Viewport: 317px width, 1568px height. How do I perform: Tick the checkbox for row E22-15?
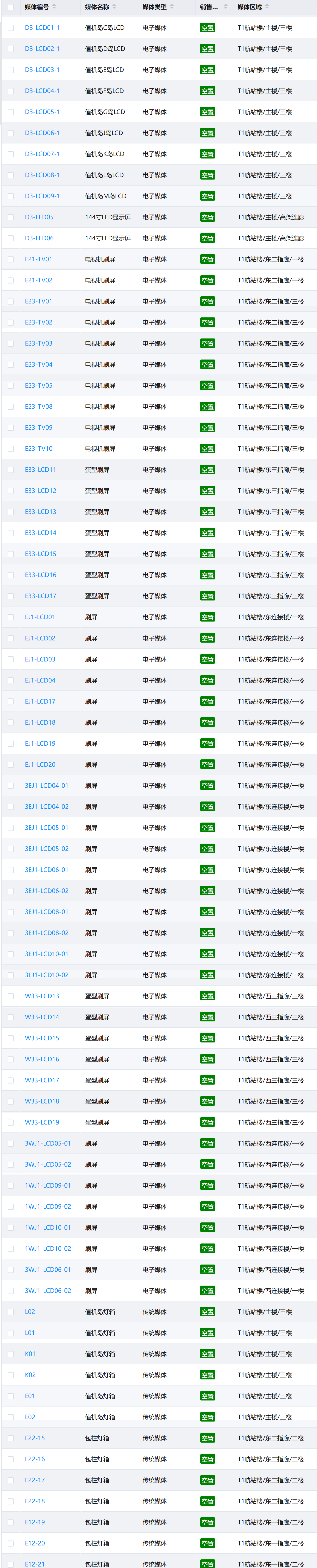(10, 1438)
